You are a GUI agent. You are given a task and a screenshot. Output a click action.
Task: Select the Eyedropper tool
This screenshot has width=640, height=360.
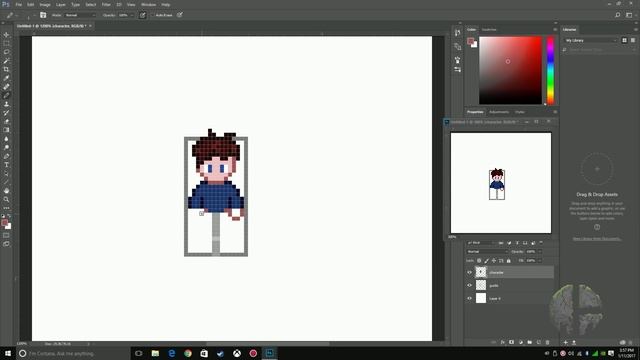(6, 78)
